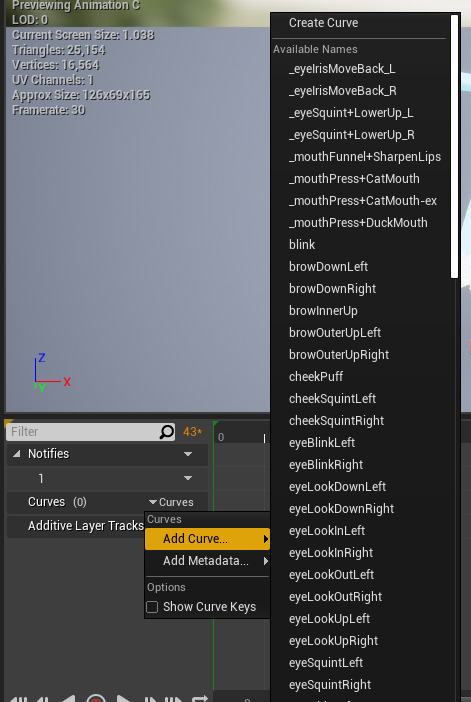Choose the cheekPuff curve

[316, 376]
